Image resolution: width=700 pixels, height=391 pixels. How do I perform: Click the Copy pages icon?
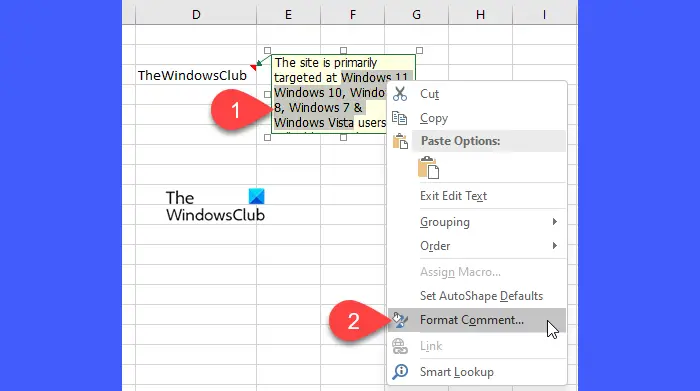[x=400, y=118]
